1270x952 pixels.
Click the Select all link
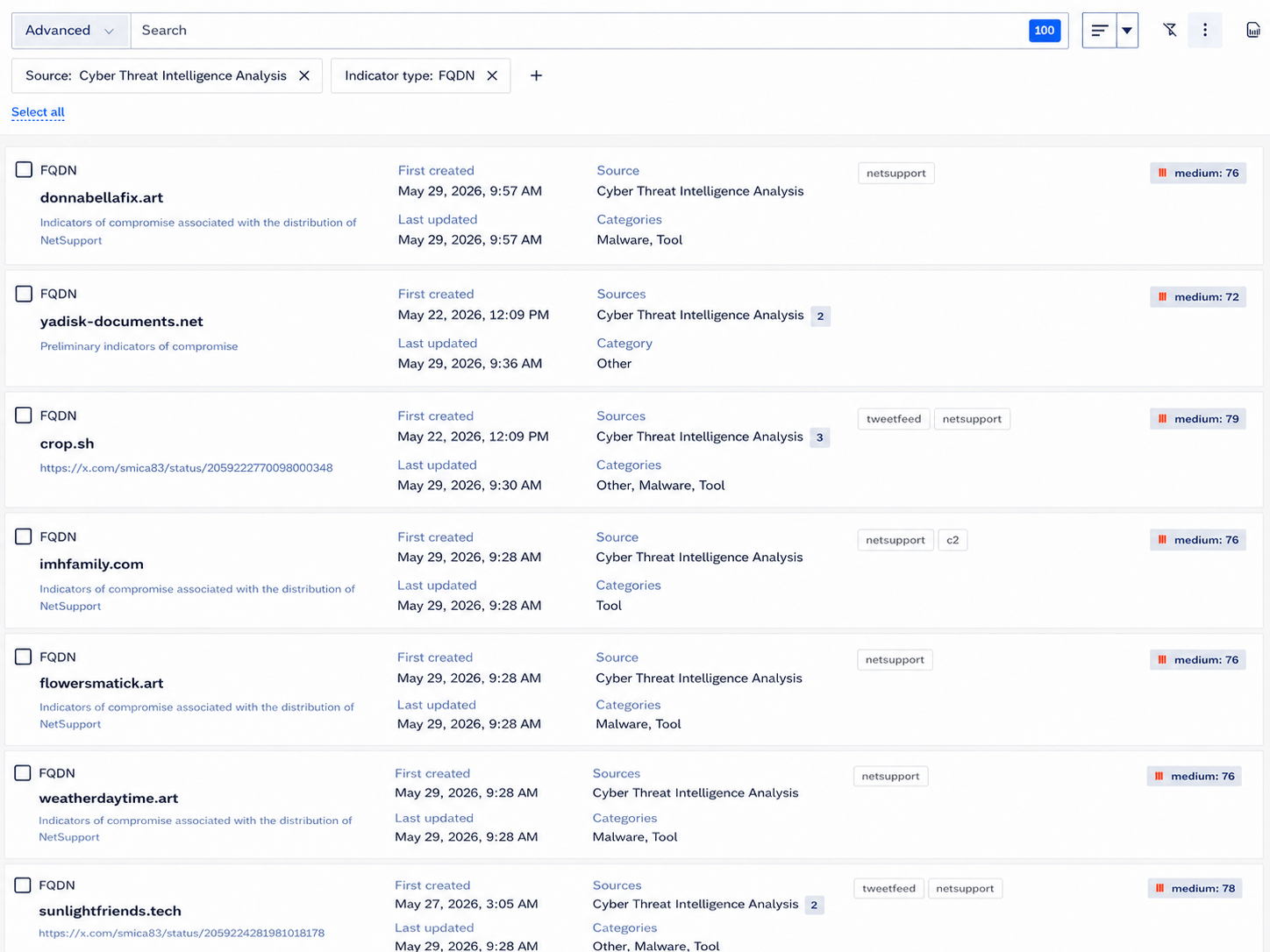38,112
